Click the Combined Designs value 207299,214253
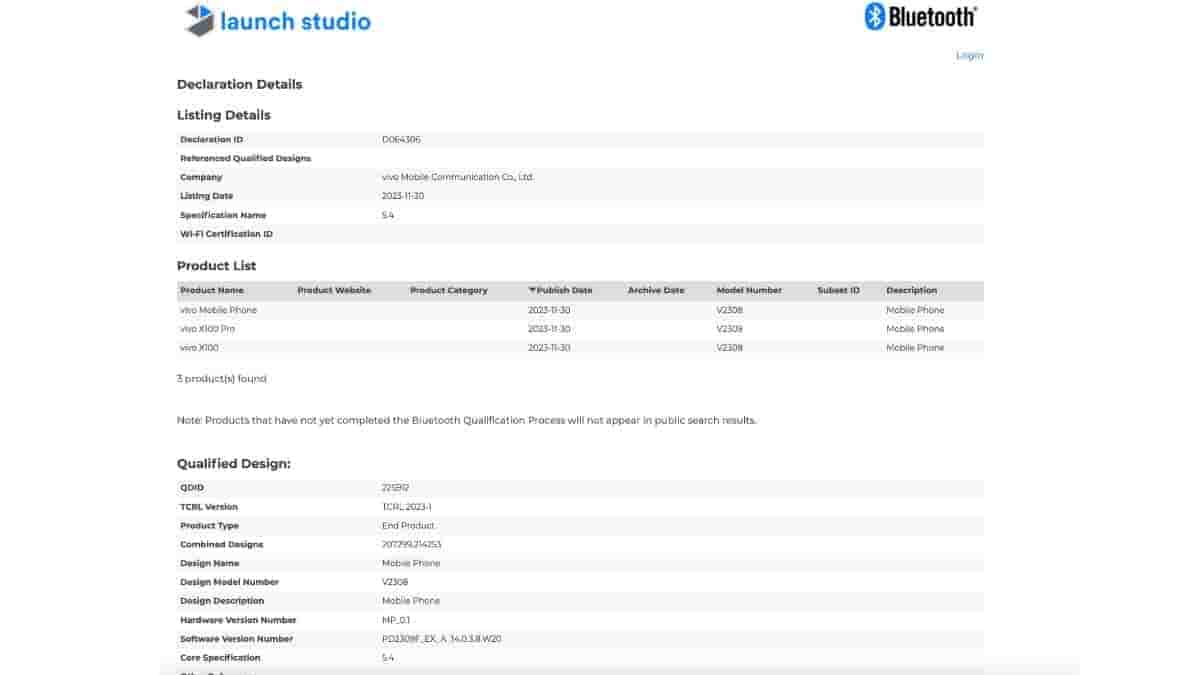The width and height of the screenshot is (1200, 675). (411, 545)
